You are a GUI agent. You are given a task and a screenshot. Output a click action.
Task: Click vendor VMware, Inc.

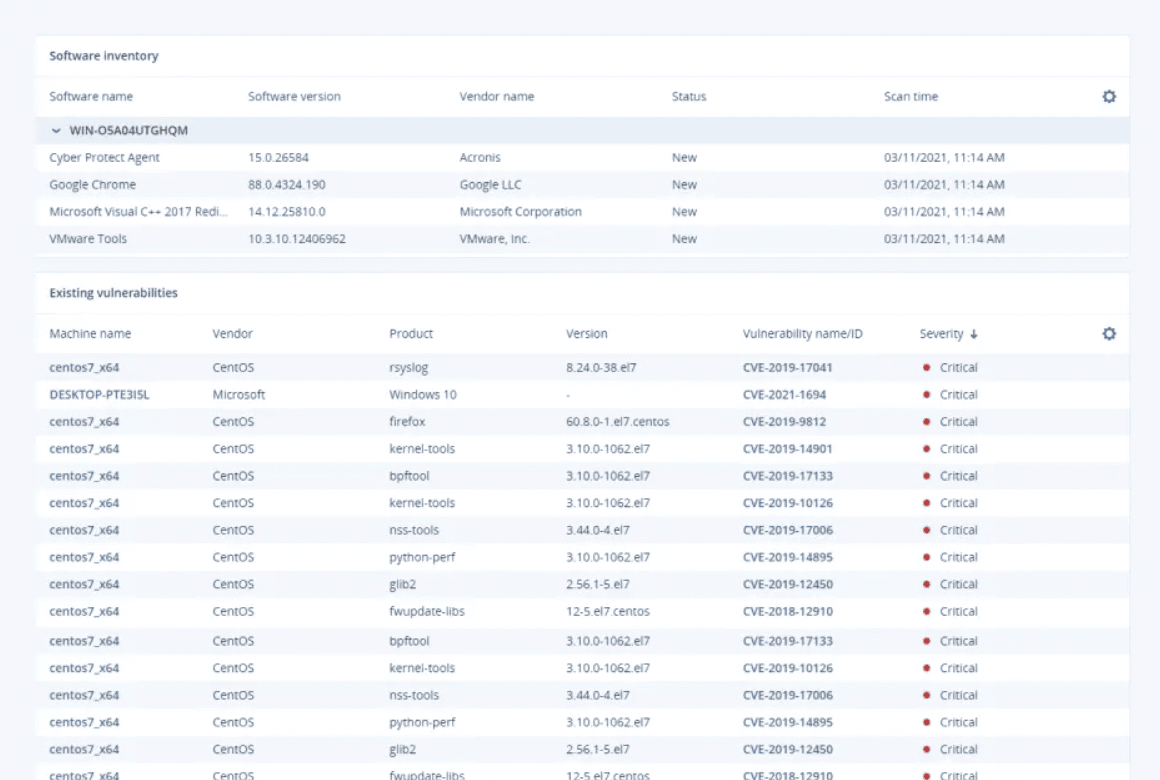tap(494, 239)
